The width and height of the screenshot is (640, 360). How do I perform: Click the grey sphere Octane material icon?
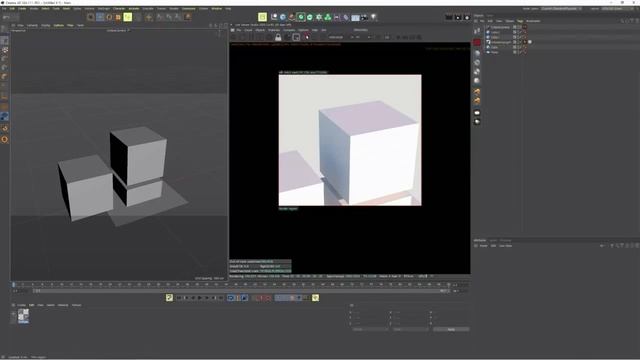(477, 53)
